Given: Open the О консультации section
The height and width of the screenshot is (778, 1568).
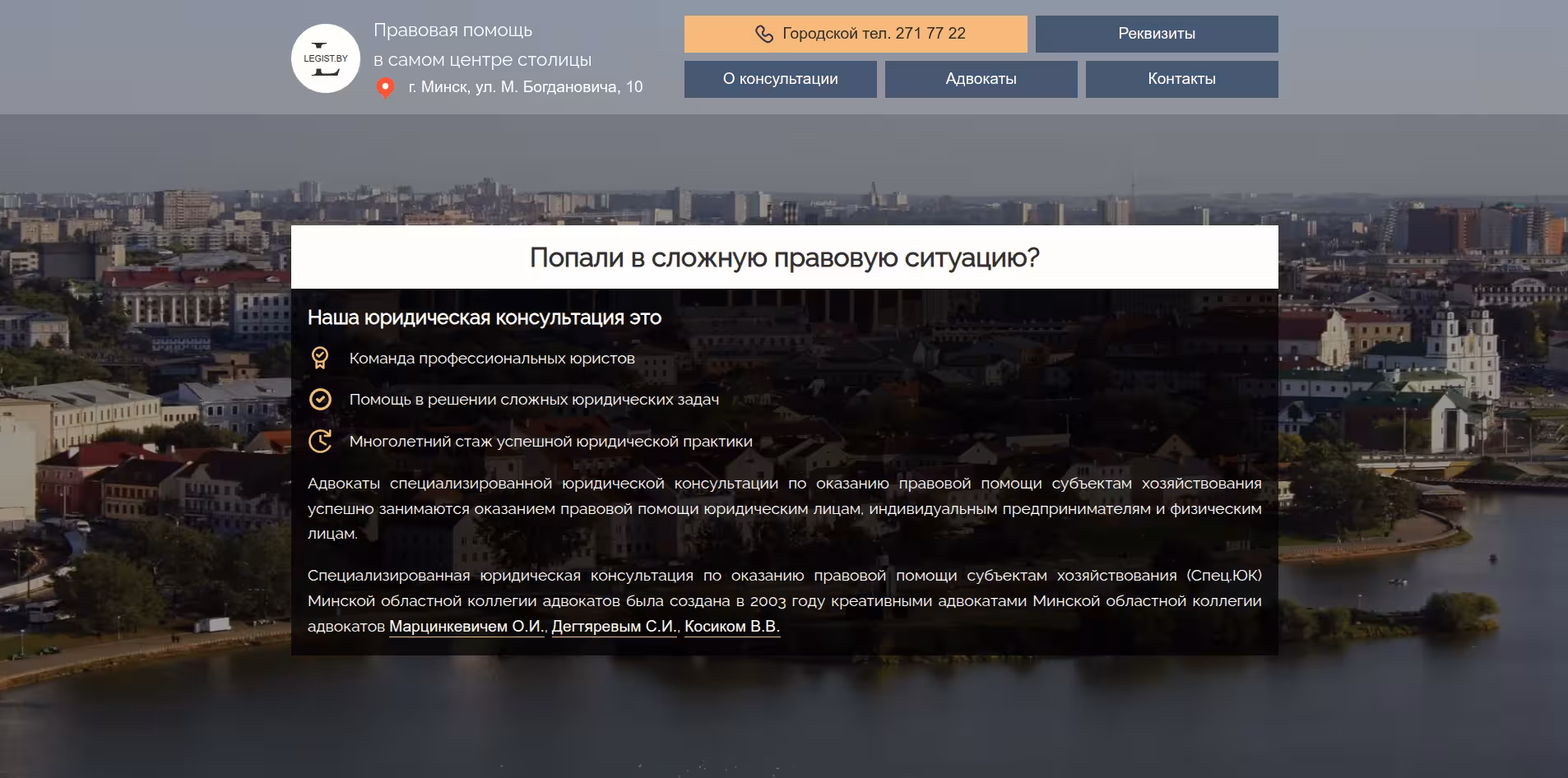Looking at the screenshot, I should [781, 79].
